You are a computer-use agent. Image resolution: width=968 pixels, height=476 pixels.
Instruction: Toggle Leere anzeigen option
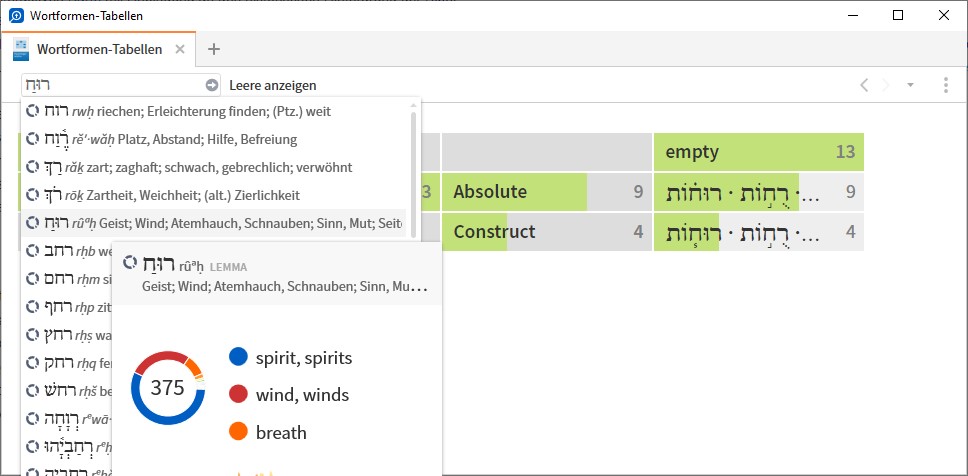pos(272,85)
